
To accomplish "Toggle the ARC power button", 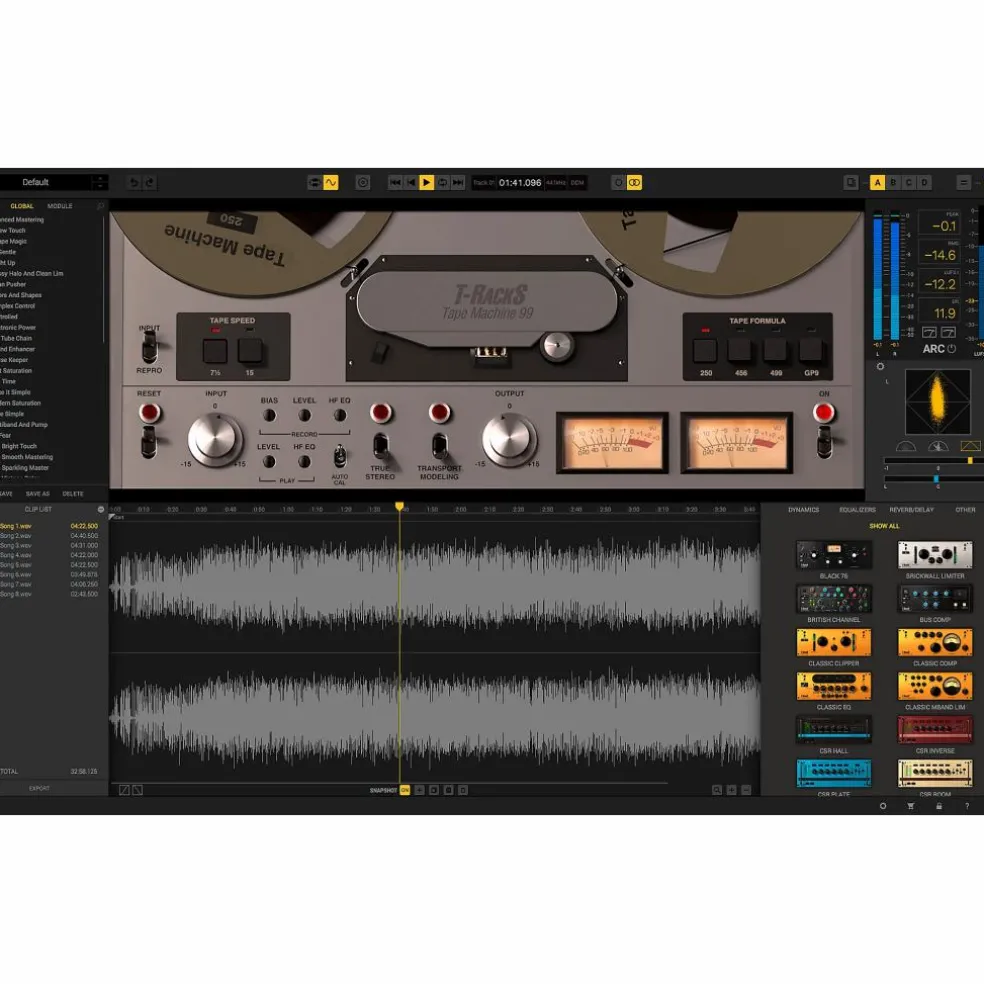I will pyautogui.click(x=951, y=349).
